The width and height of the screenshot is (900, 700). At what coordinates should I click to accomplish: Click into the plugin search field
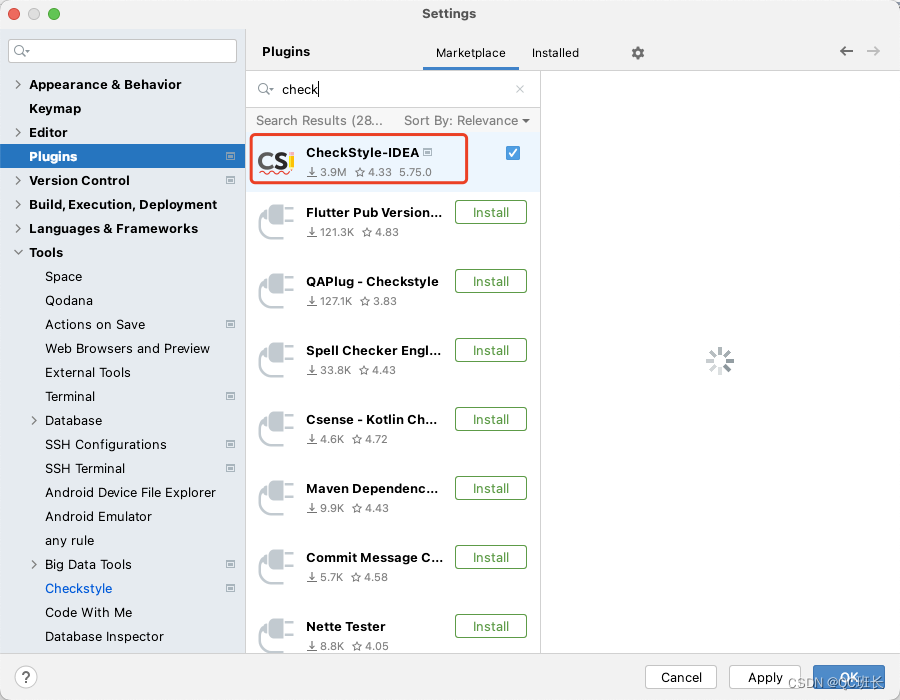[393, 89]
